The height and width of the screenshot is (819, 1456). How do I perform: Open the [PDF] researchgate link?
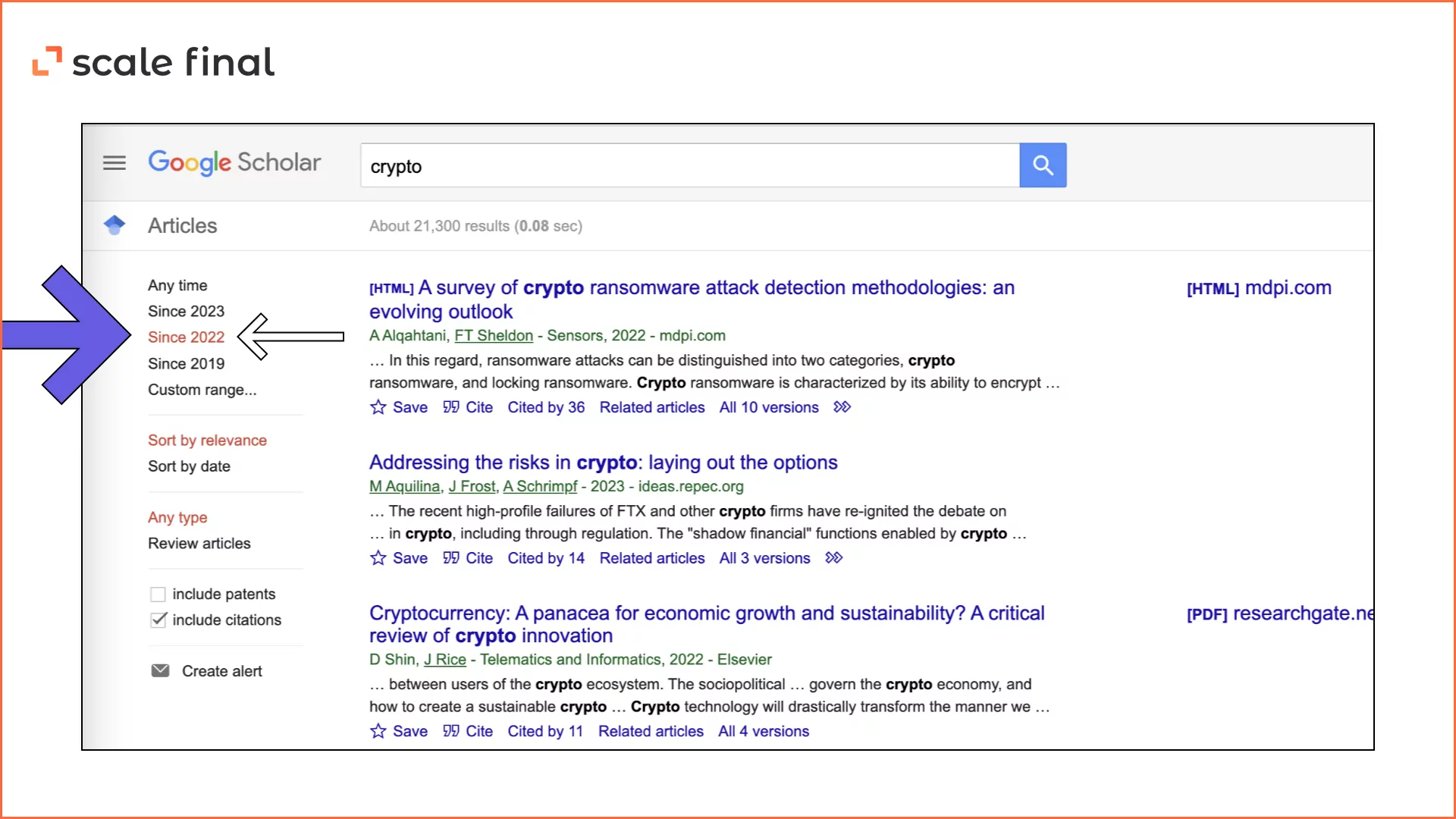(1280, 613)
